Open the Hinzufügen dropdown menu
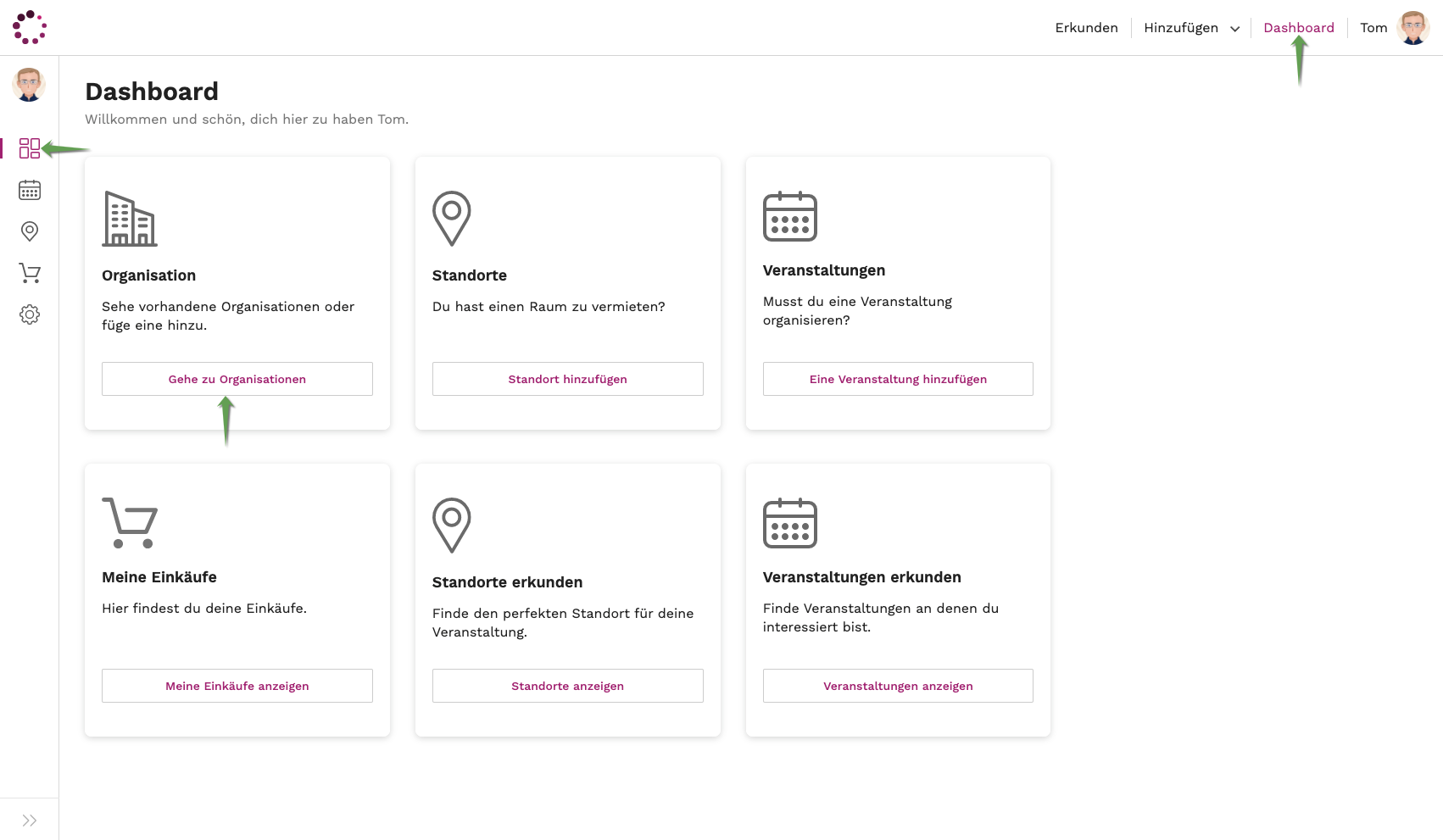 coord(1191,28)
